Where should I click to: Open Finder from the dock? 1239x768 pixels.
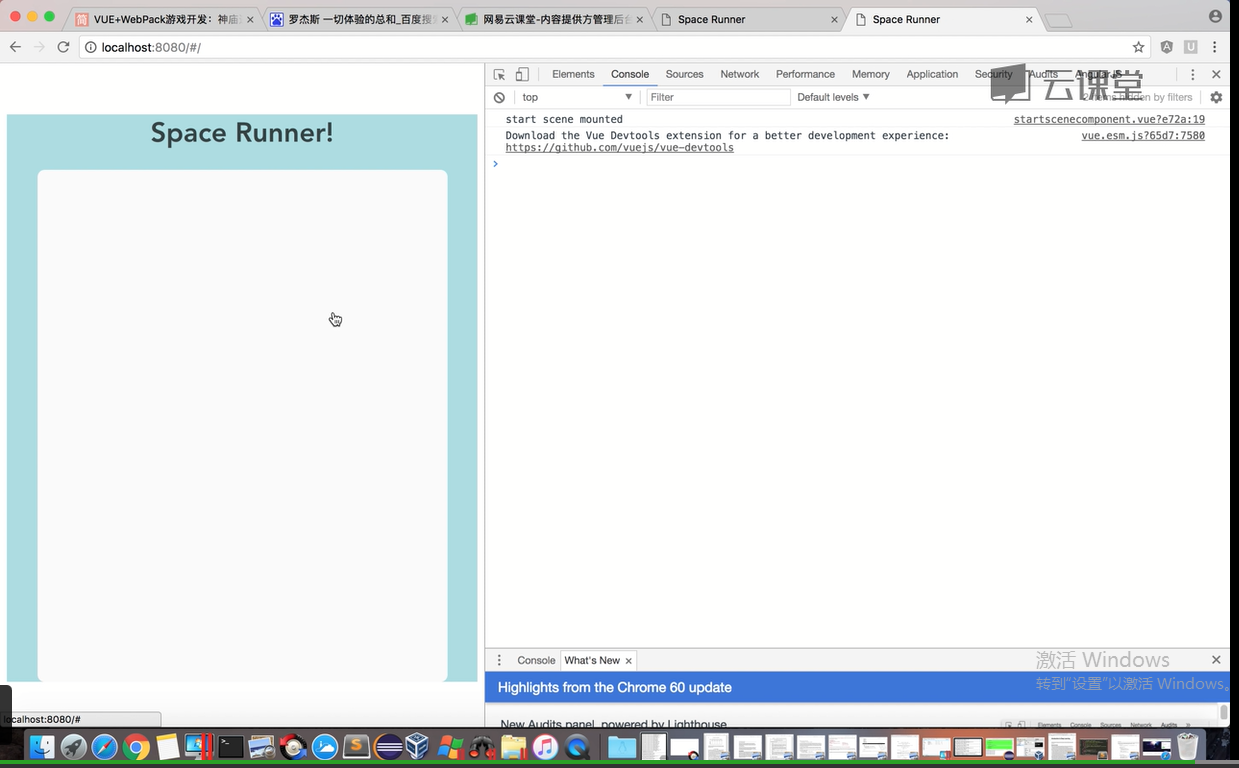[42, 747]
